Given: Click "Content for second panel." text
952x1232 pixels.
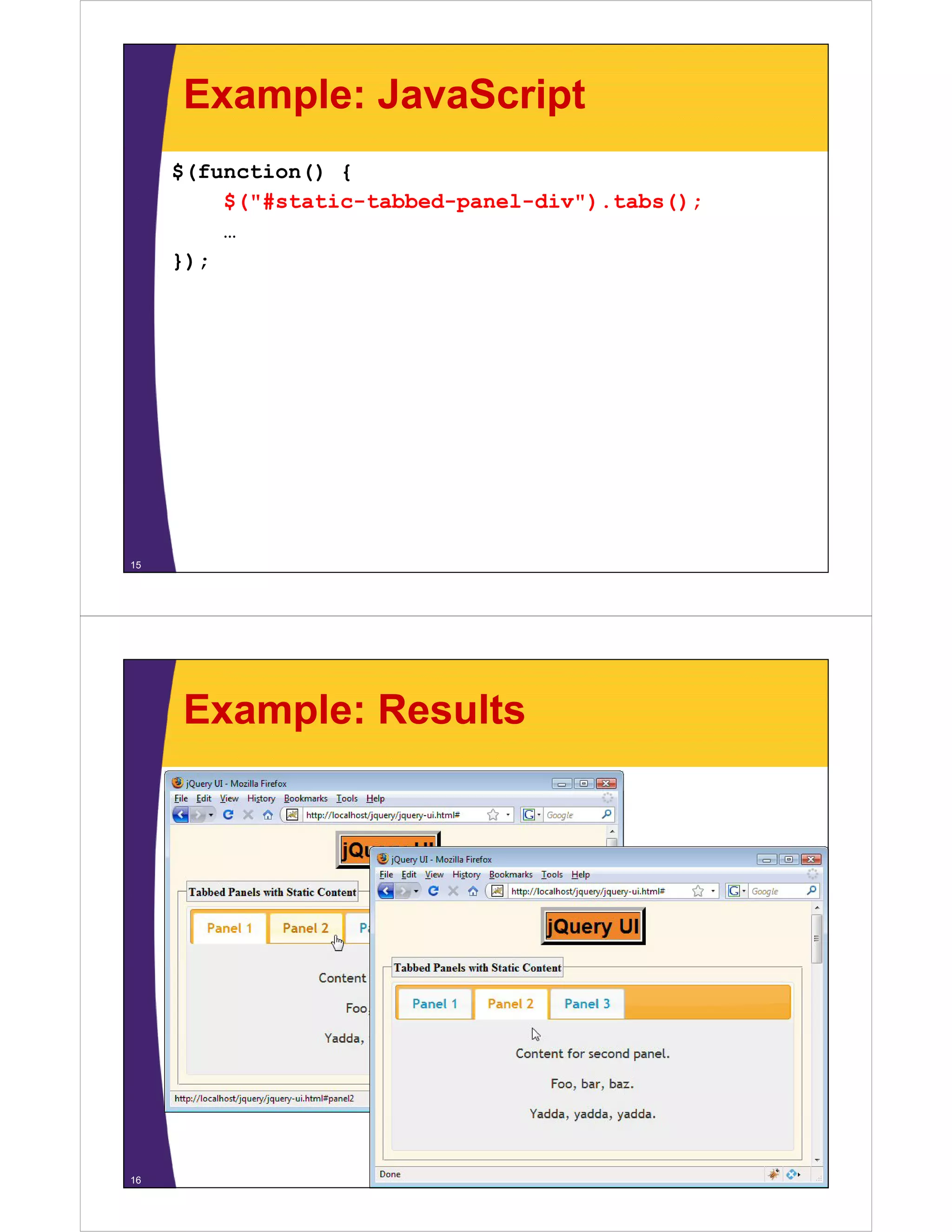Looking at the screenshot, I should click(x=592, y=1054).
